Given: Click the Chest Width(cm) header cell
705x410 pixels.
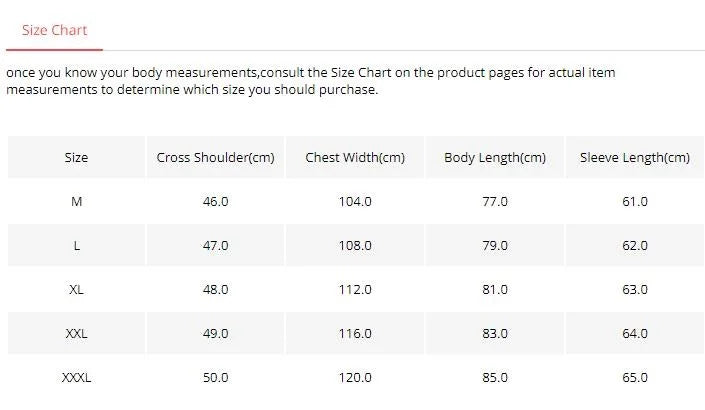Looking at the screenshot, I should pos(355,157).
